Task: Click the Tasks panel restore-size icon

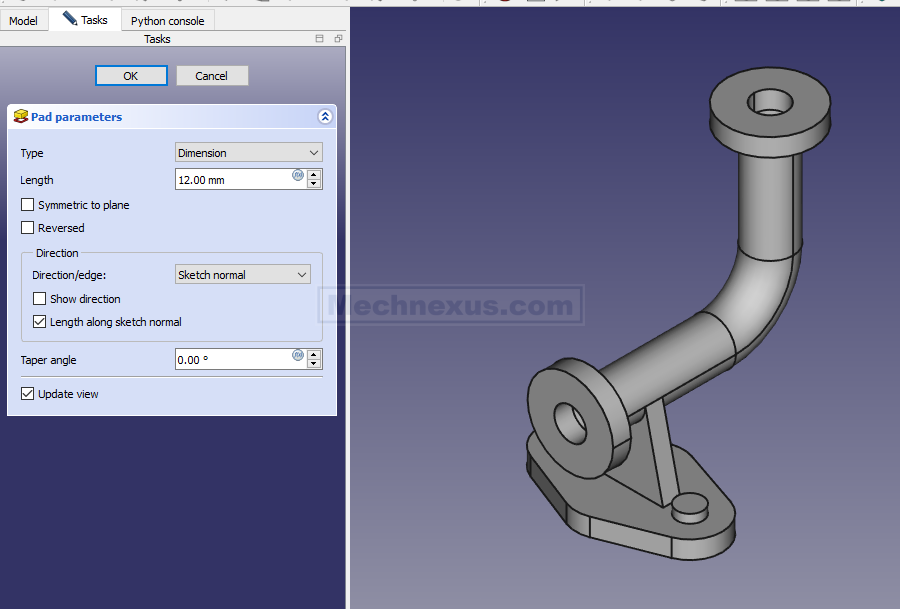Action: pyautogui.click(x=320, y=38)
